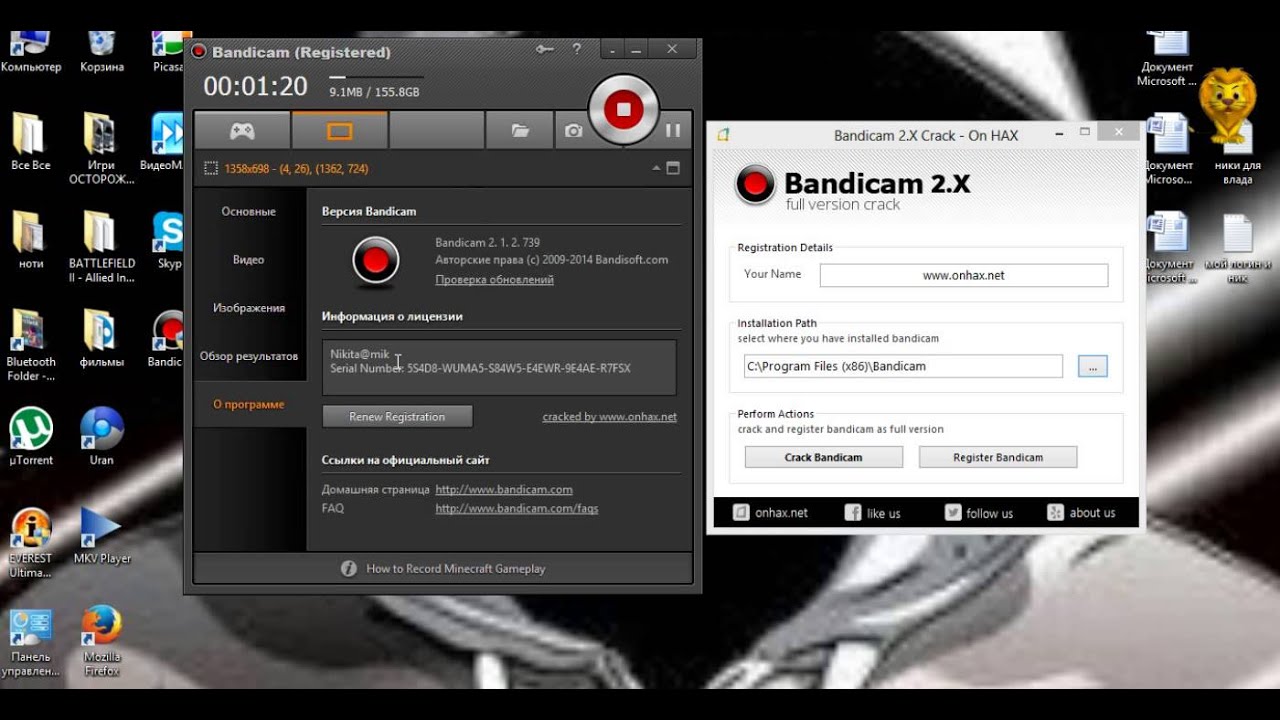
Task: Select the О программе tab
Action: (249, 404)
